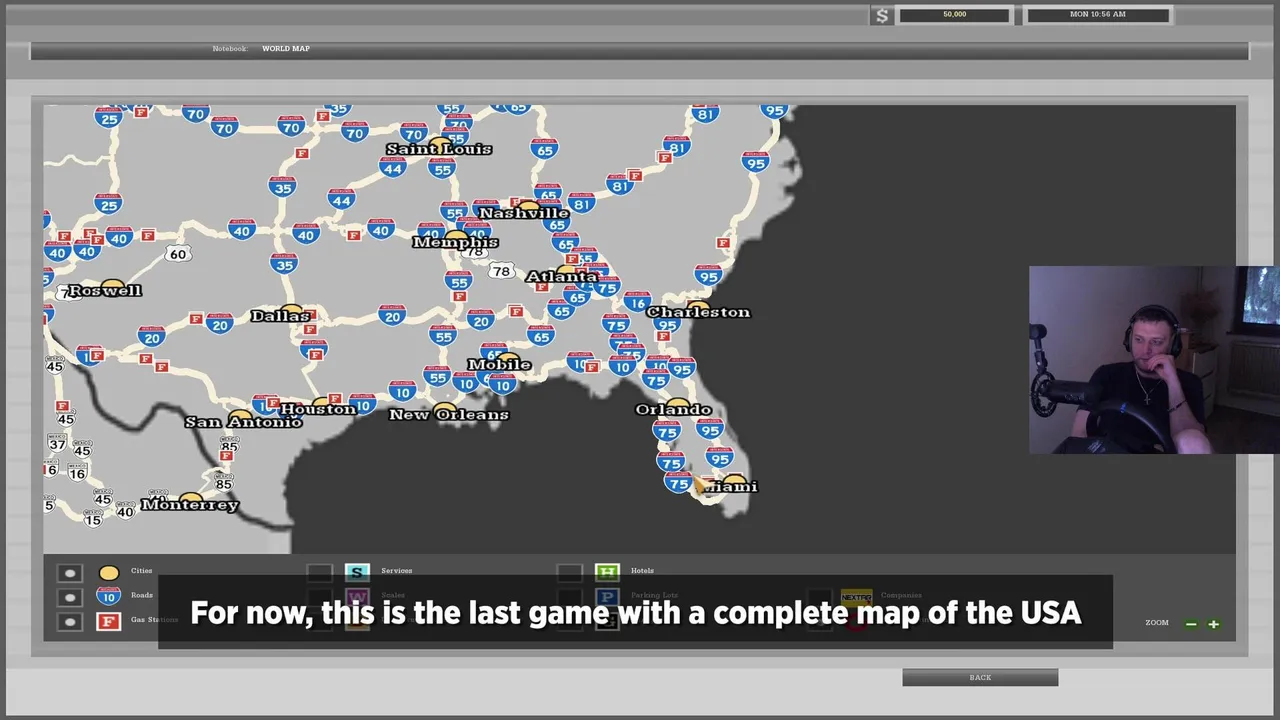Image resolution: width=1280 pixels, height=720 pixels.
Task: Toggle Roads visibility on the map
Action: pos(69,597)
